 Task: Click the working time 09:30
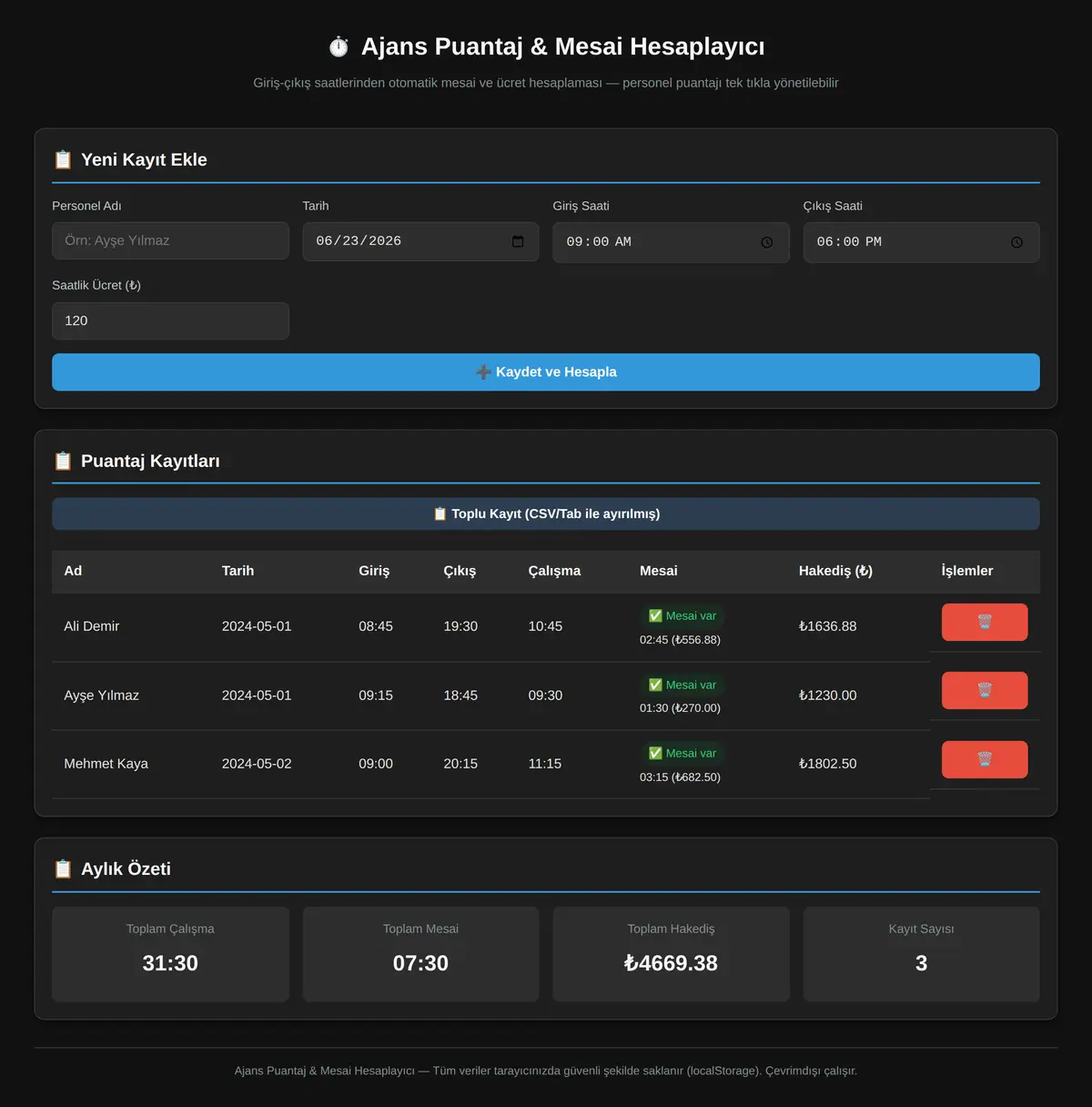(545, 696)
